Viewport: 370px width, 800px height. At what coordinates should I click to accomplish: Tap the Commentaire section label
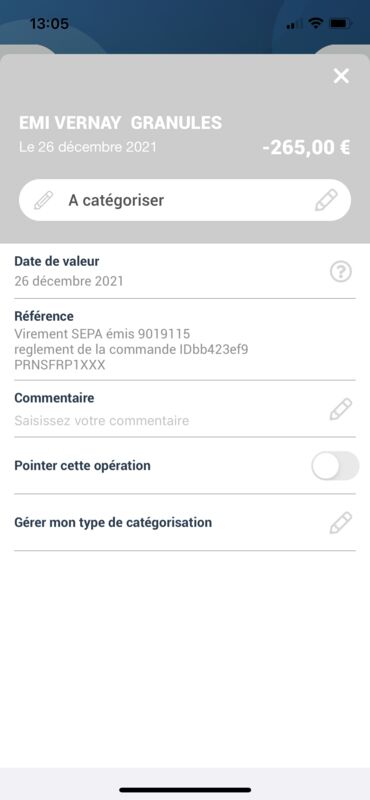click(54, 397)
